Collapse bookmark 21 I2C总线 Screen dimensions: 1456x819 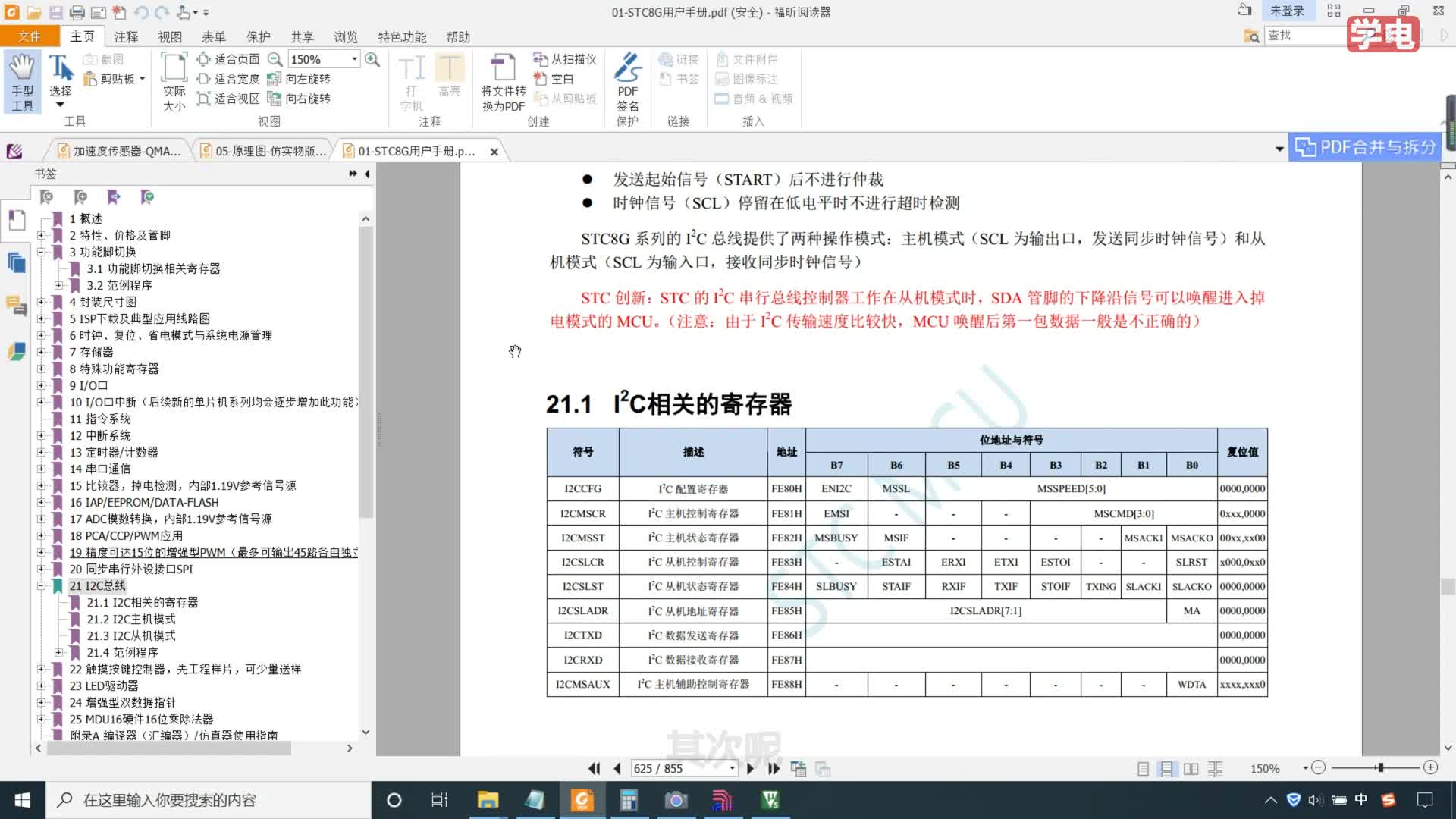41,585
